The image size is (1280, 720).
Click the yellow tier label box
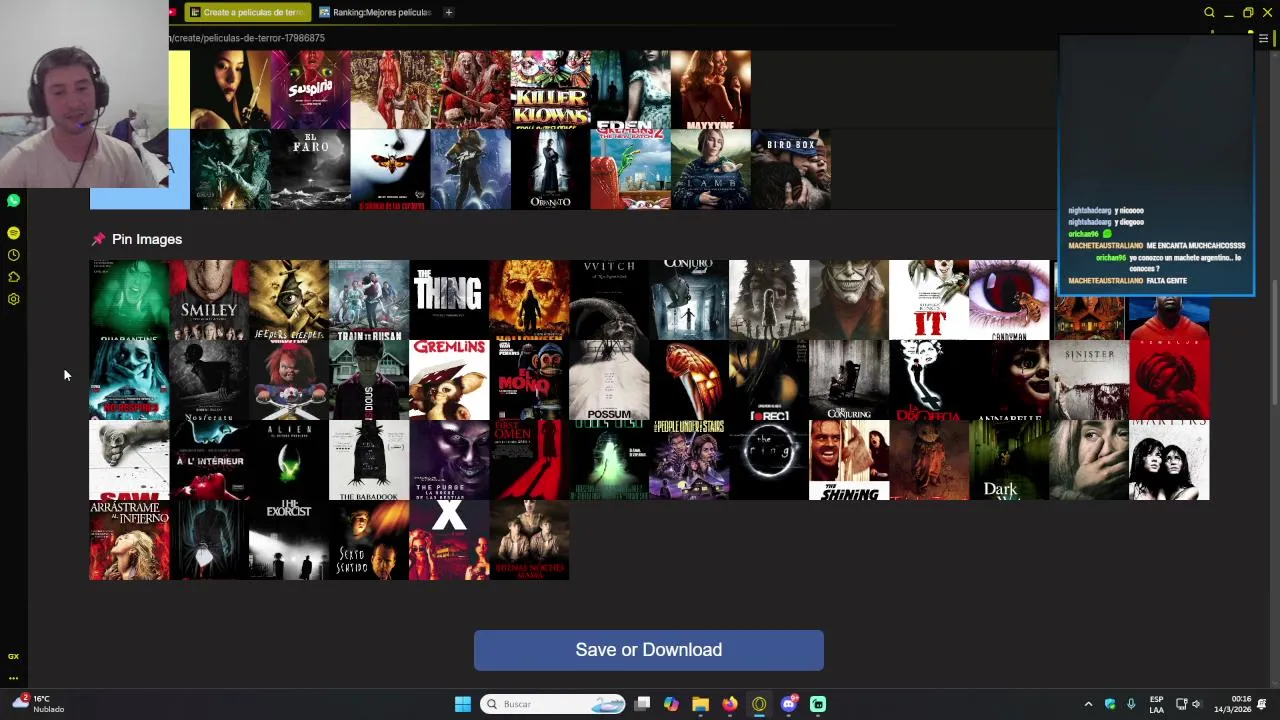[179, 90]
